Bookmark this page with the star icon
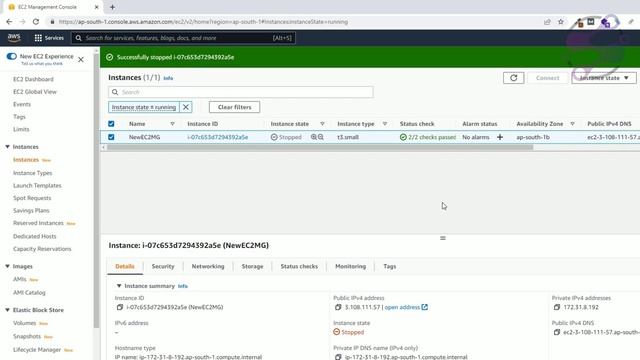640x360 pixels. [x=561, y=22]
